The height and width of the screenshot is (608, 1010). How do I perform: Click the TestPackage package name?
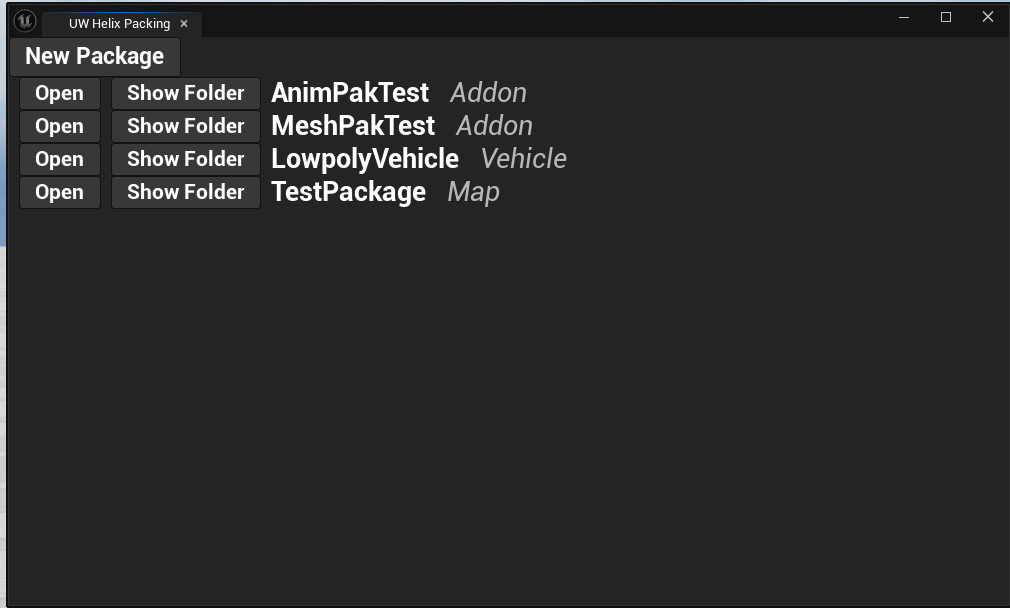348,192
